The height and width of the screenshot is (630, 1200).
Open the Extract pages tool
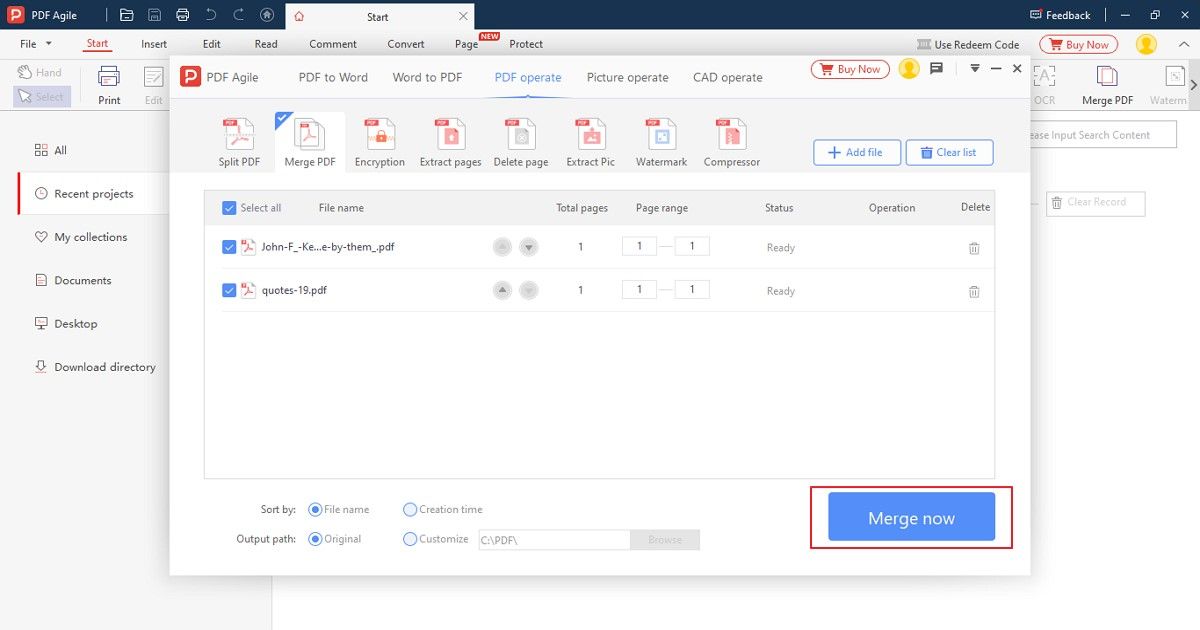450,142
